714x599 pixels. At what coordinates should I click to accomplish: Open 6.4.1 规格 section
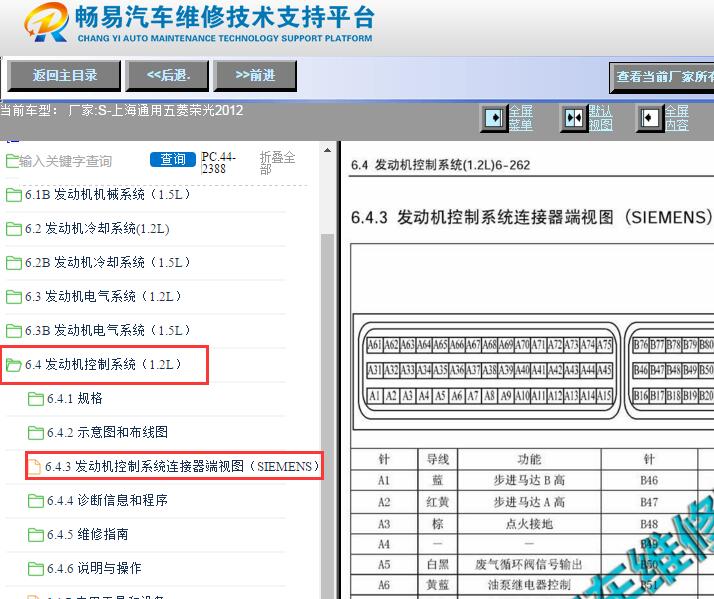(75, 399)
